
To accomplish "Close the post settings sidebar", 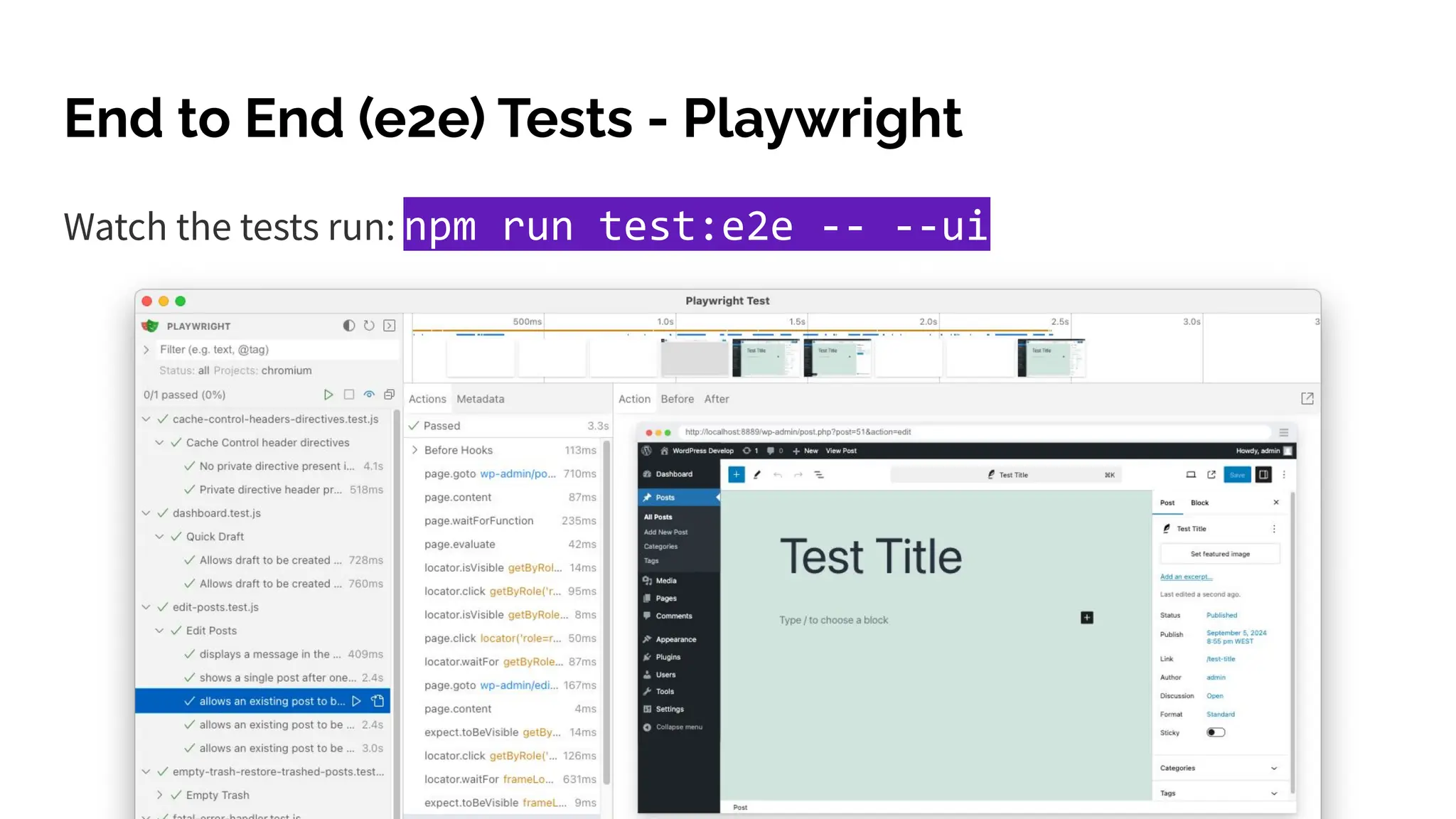I will 1276,503.
